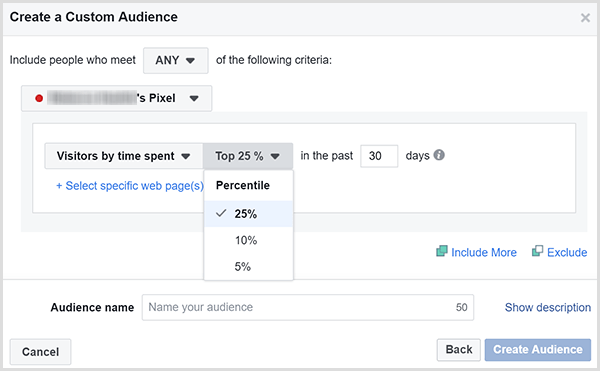Click the Include More link text
This screenshot has height=371, width=600.
coord(484,252)
